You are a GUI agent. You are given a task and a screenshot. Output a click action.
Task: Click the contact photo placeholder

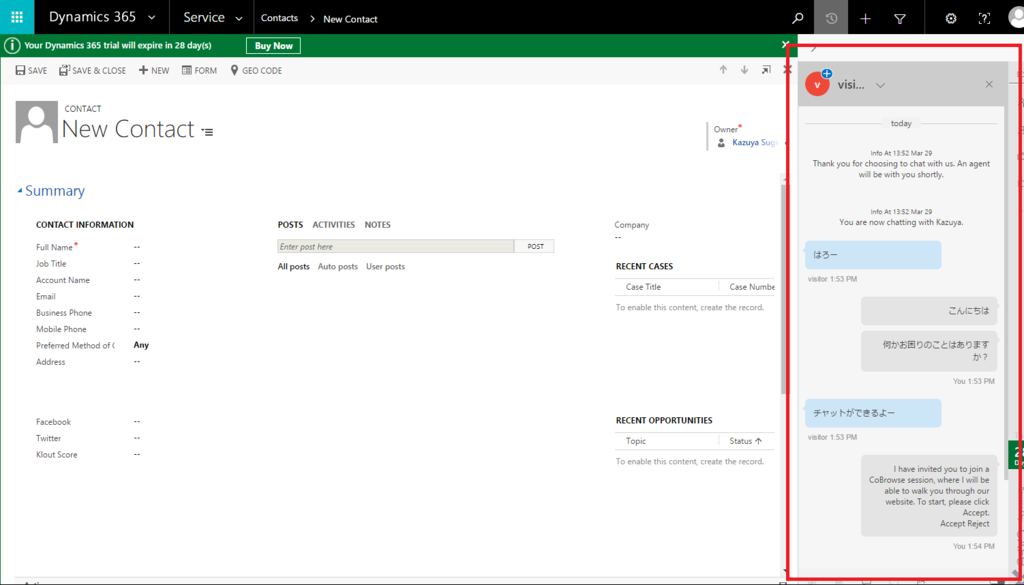37,122
